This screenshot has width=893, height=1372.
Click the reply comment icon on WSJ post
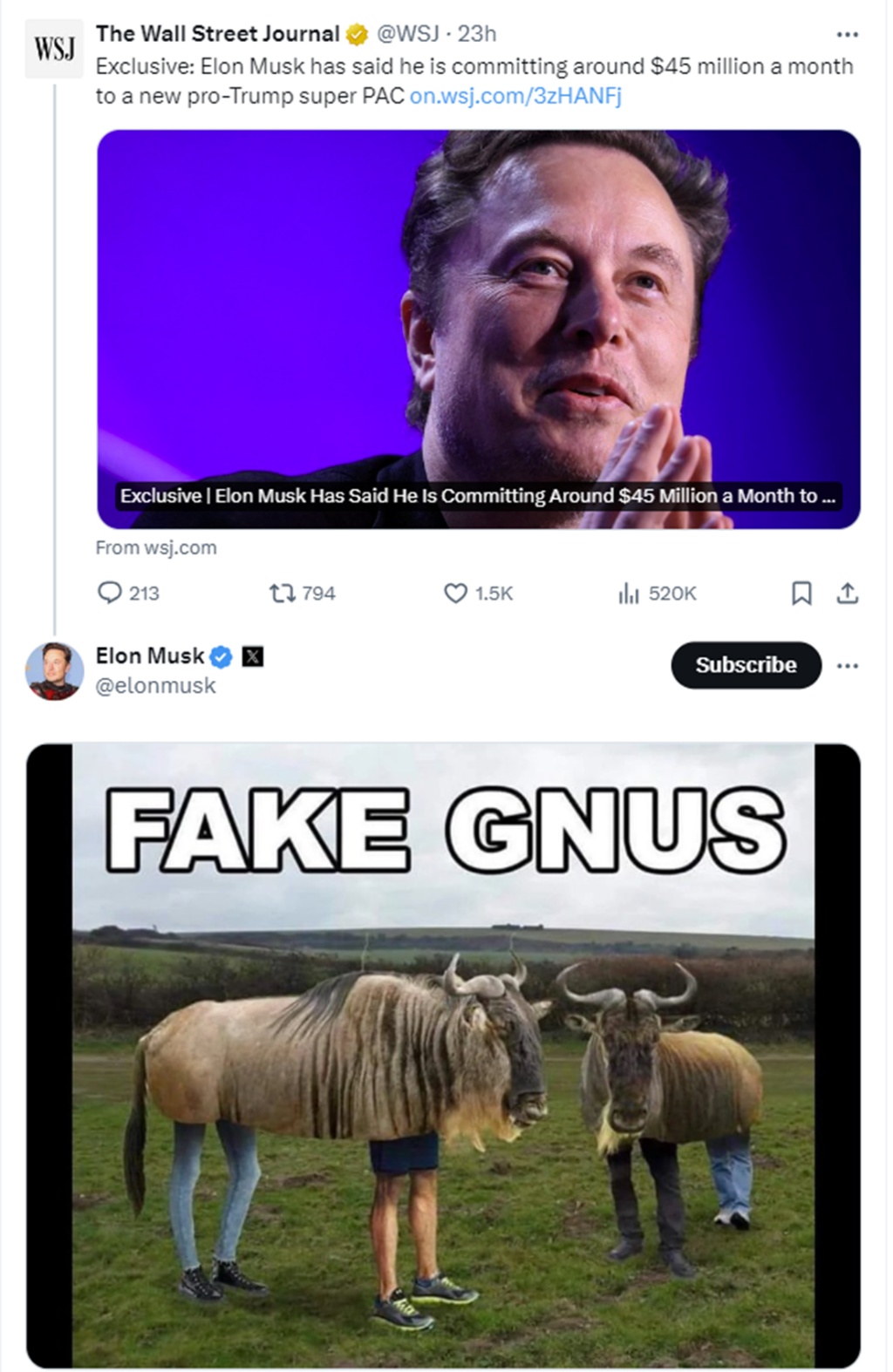pyautogui.click(x=110, y=593)
